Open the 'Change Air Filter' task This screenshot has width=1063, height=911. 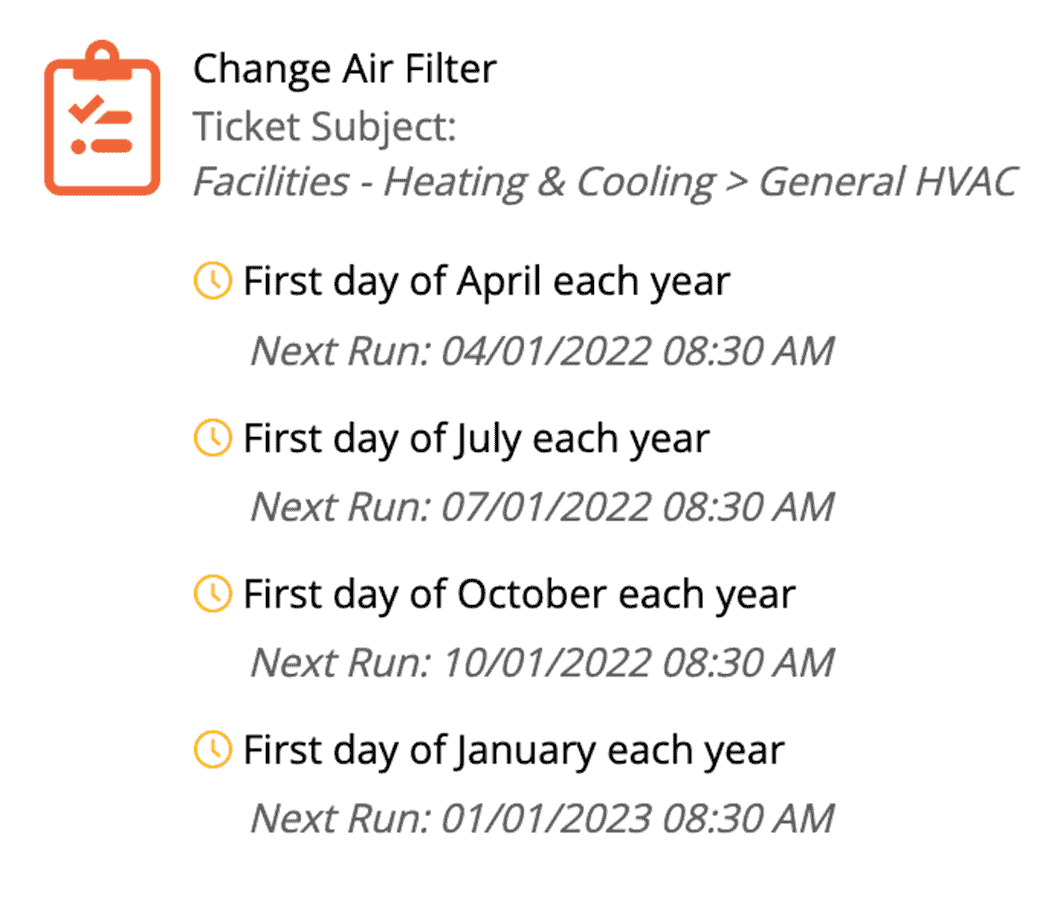click(345, 69)
